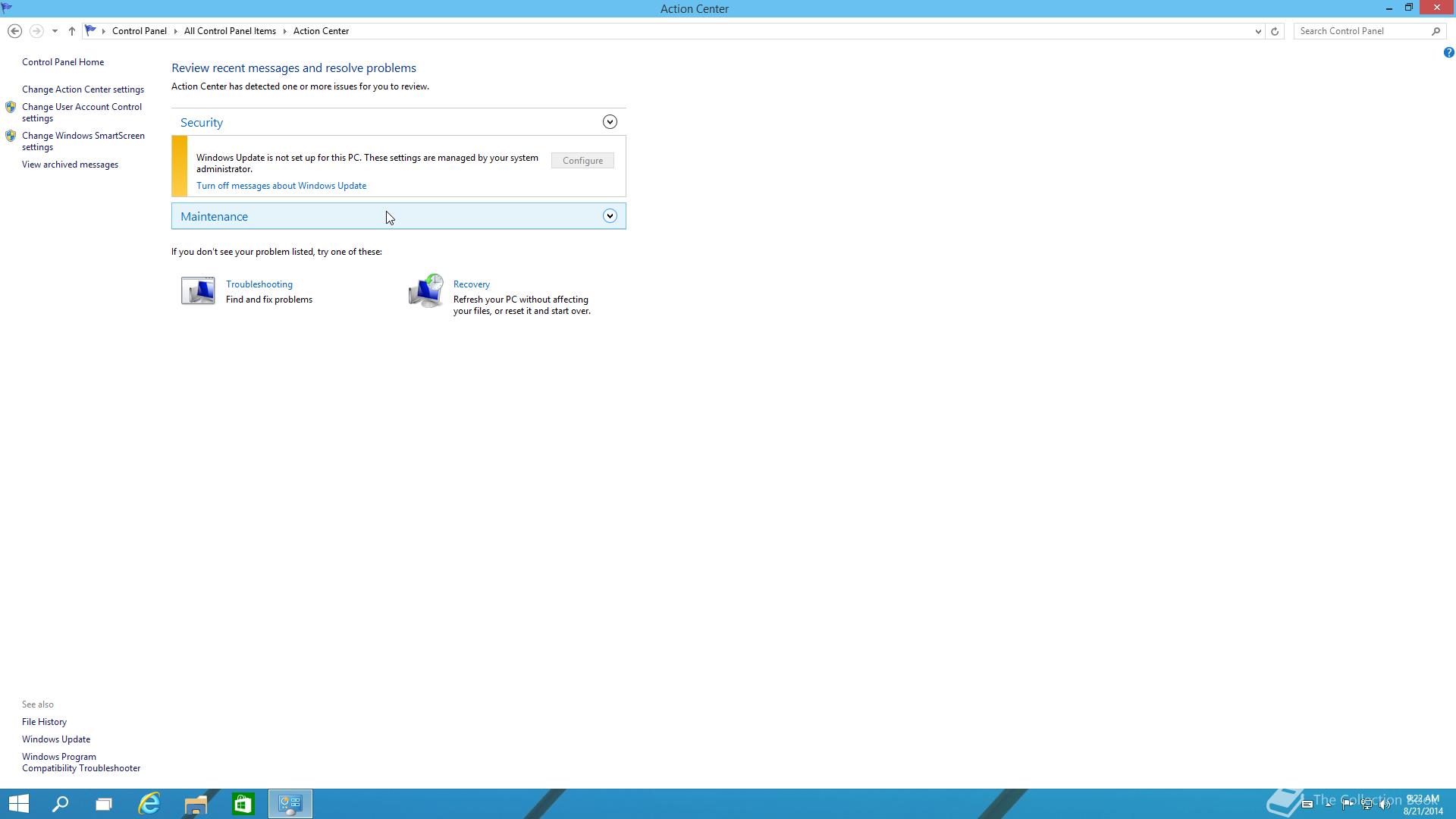1456x819 pixels.
Task: Click the Maintenance section header
Action: pyautogui.click(x=399, y=216)
